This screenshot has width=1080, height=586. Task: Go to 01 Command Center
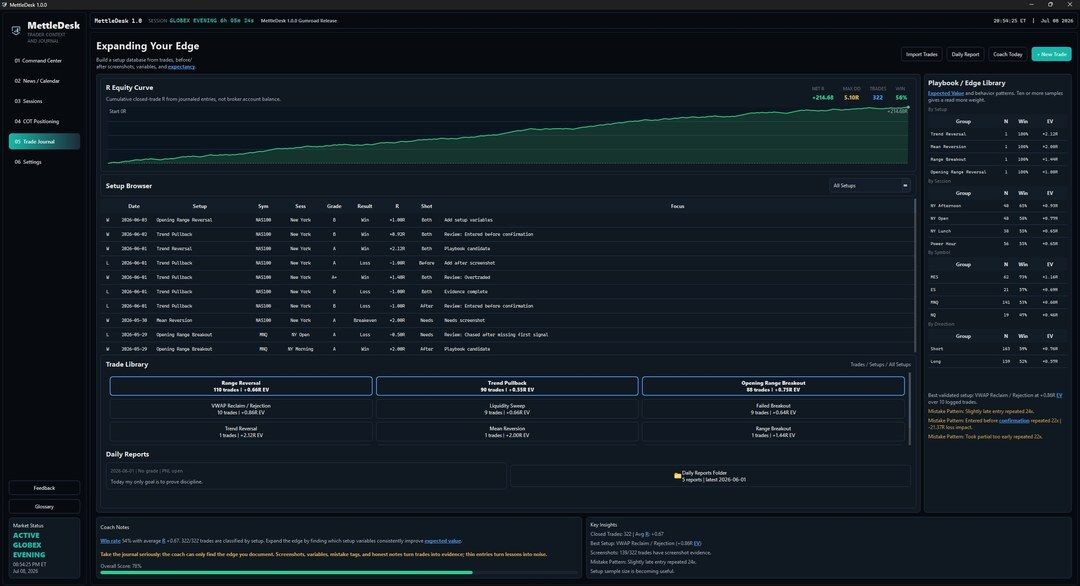44,61
